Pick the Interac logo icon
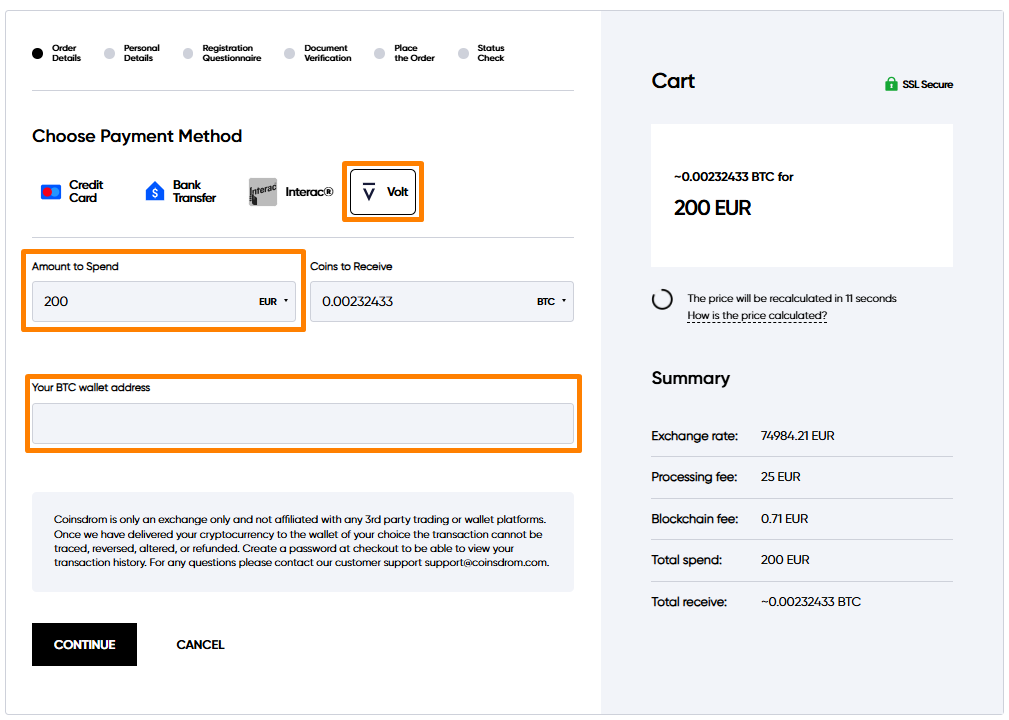 pos(263,192)
